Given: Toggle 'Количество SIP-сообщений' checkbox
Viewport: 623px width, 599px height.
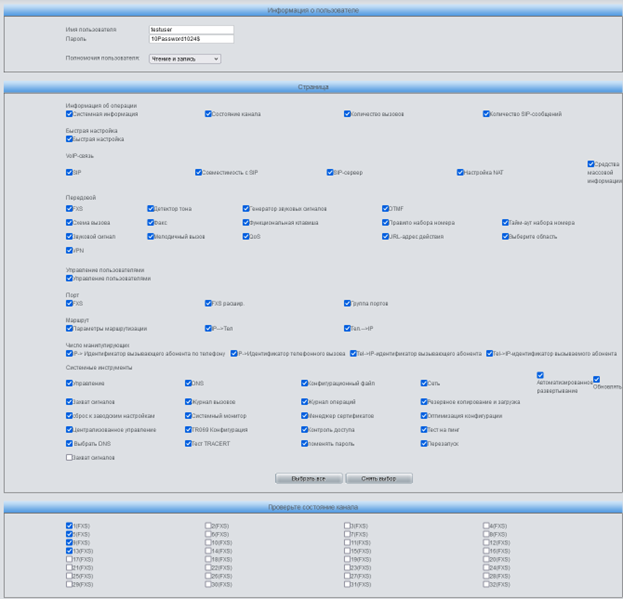Looking at the screenshot, I should [x=486, y=114].
